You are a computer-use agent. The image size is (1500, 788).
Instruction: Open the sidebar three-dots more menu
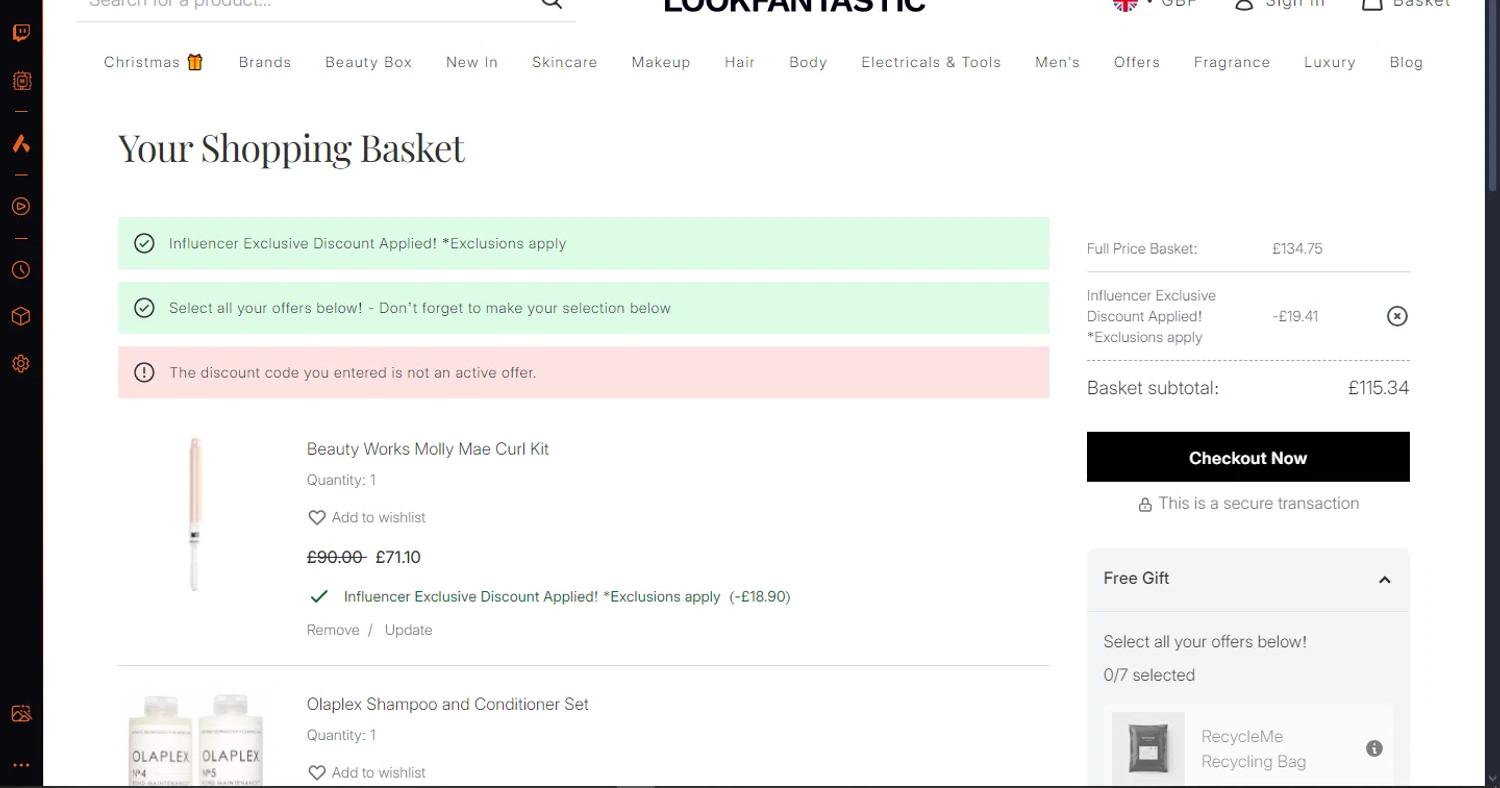click(x=21, y=765)
